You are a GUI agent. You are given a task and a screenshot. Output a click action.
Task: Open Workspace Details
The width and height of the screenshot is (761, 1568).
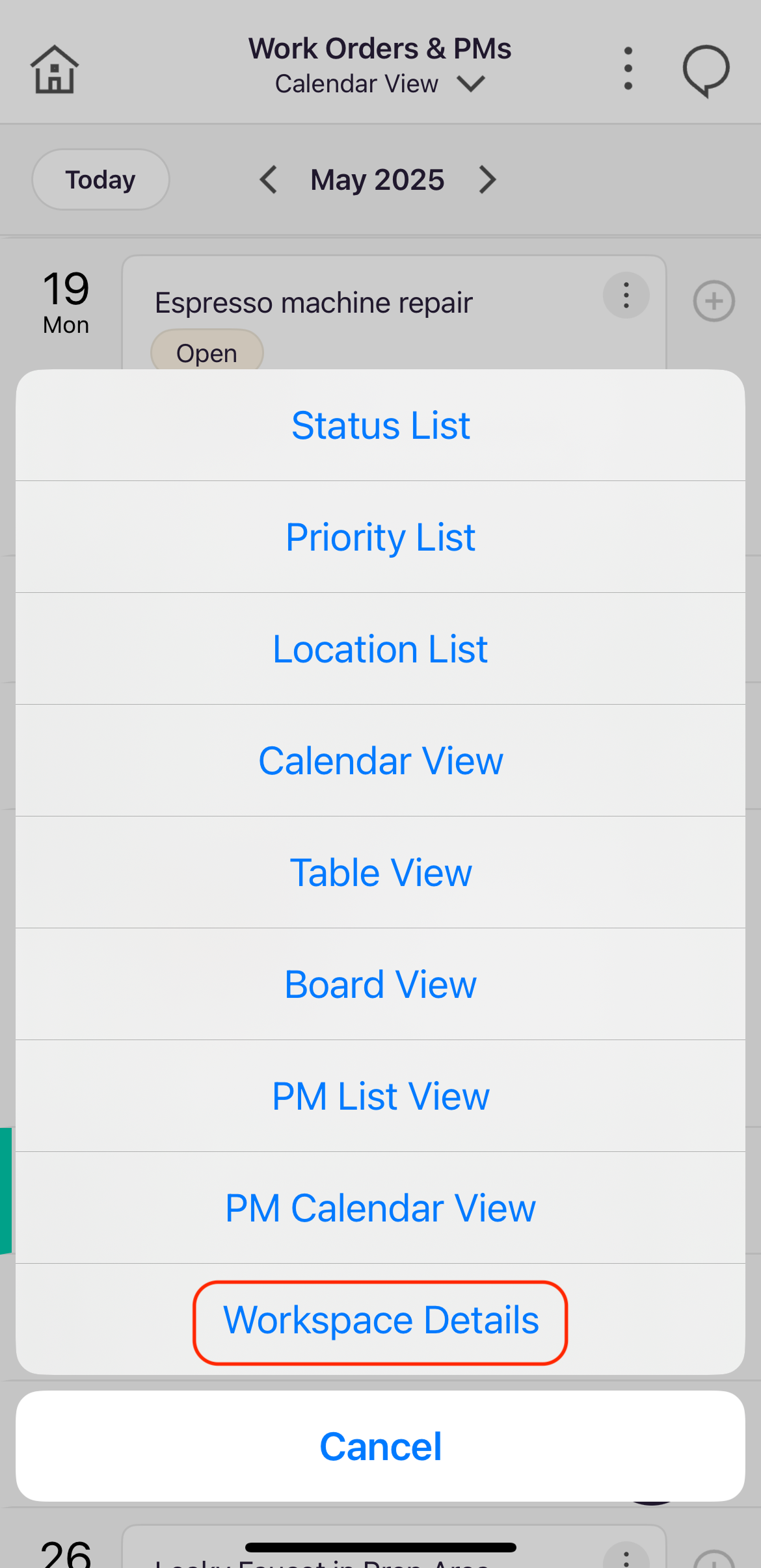[x=380, y=1320]
